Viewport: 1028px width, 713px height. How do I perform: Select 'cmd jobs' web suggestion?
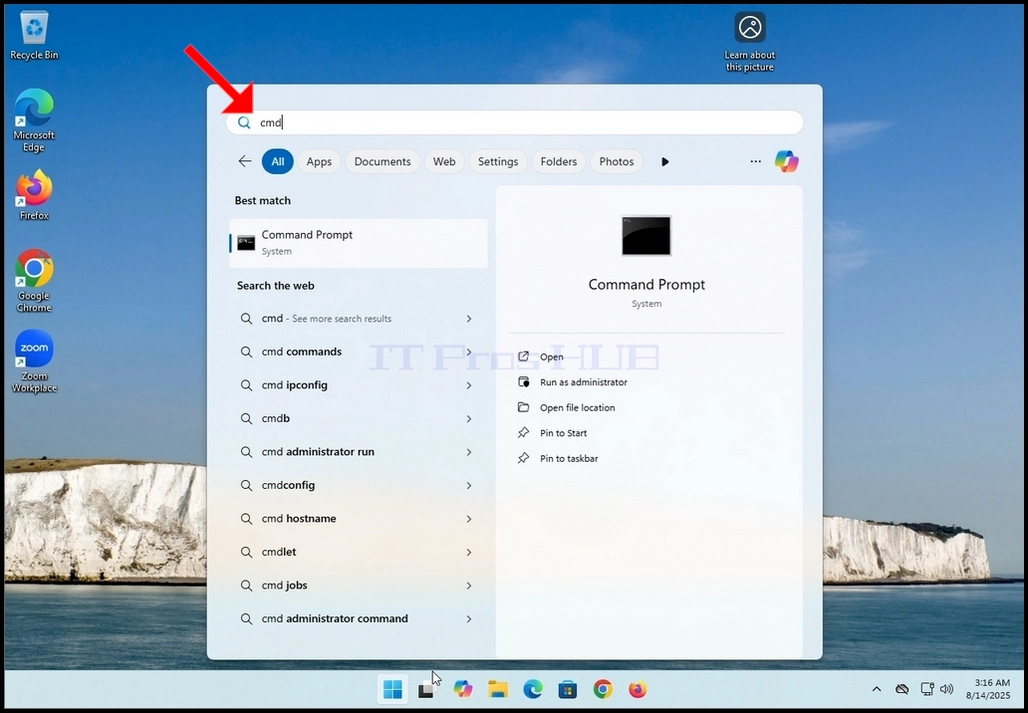click(x=358, y=585)
